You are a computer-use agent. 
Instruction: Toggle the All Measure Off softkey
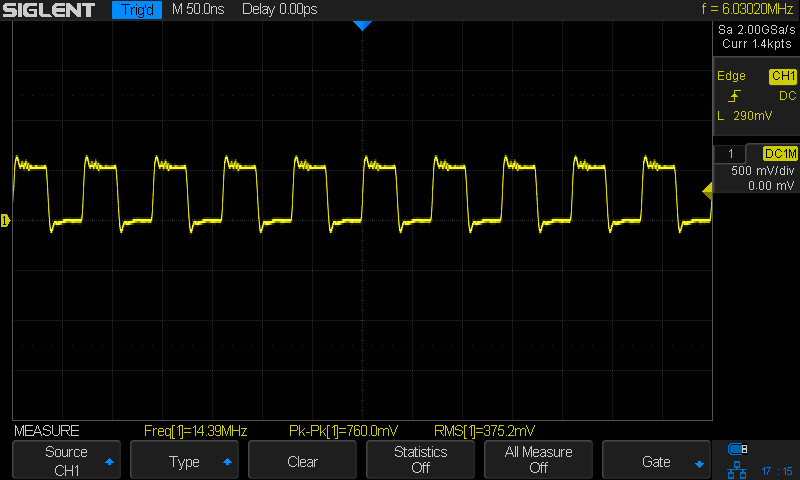538,461
